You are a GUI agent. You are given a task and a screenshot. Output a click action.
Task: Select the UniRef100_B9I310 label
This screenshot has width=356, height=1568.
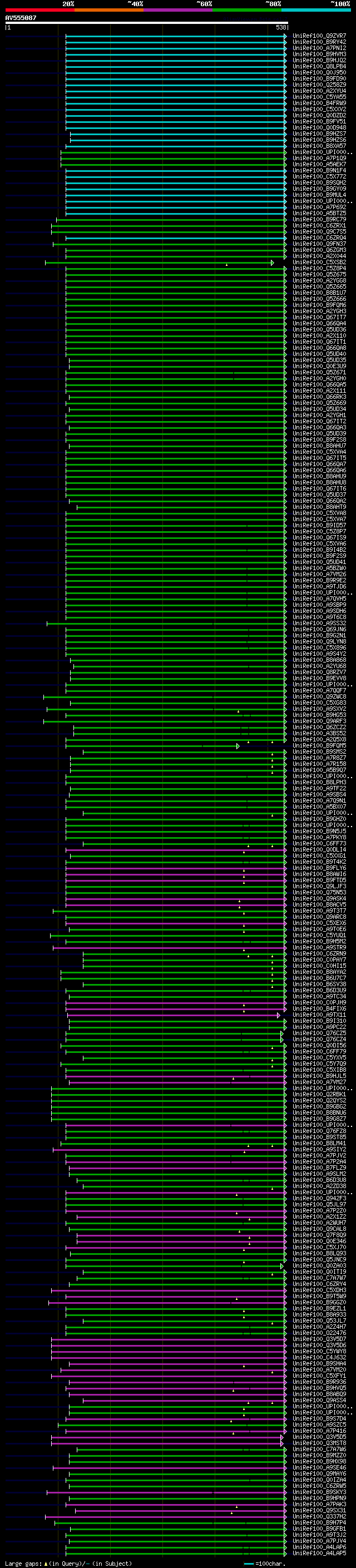tap(319, 1021)
